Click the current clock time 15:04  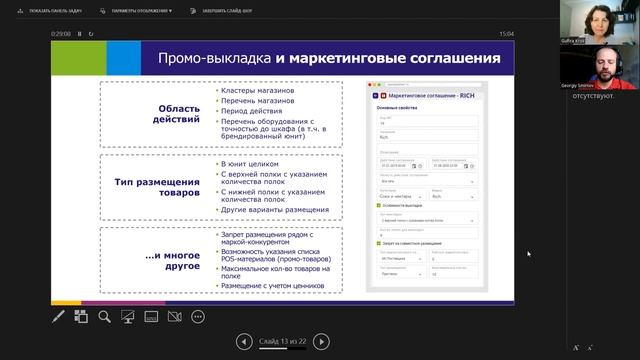click(507, 34)
